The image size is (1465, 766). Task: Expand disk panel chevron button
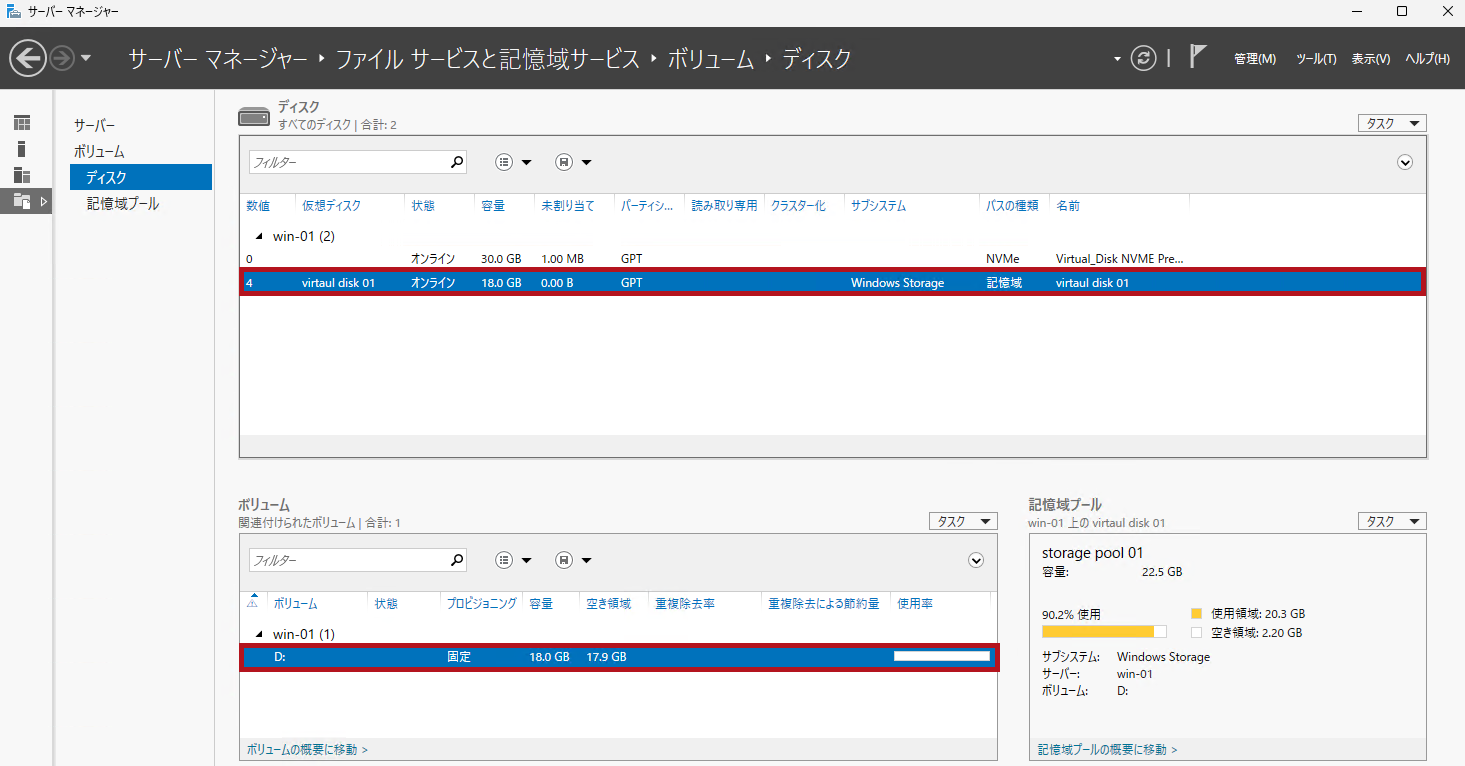[1404, 162]
